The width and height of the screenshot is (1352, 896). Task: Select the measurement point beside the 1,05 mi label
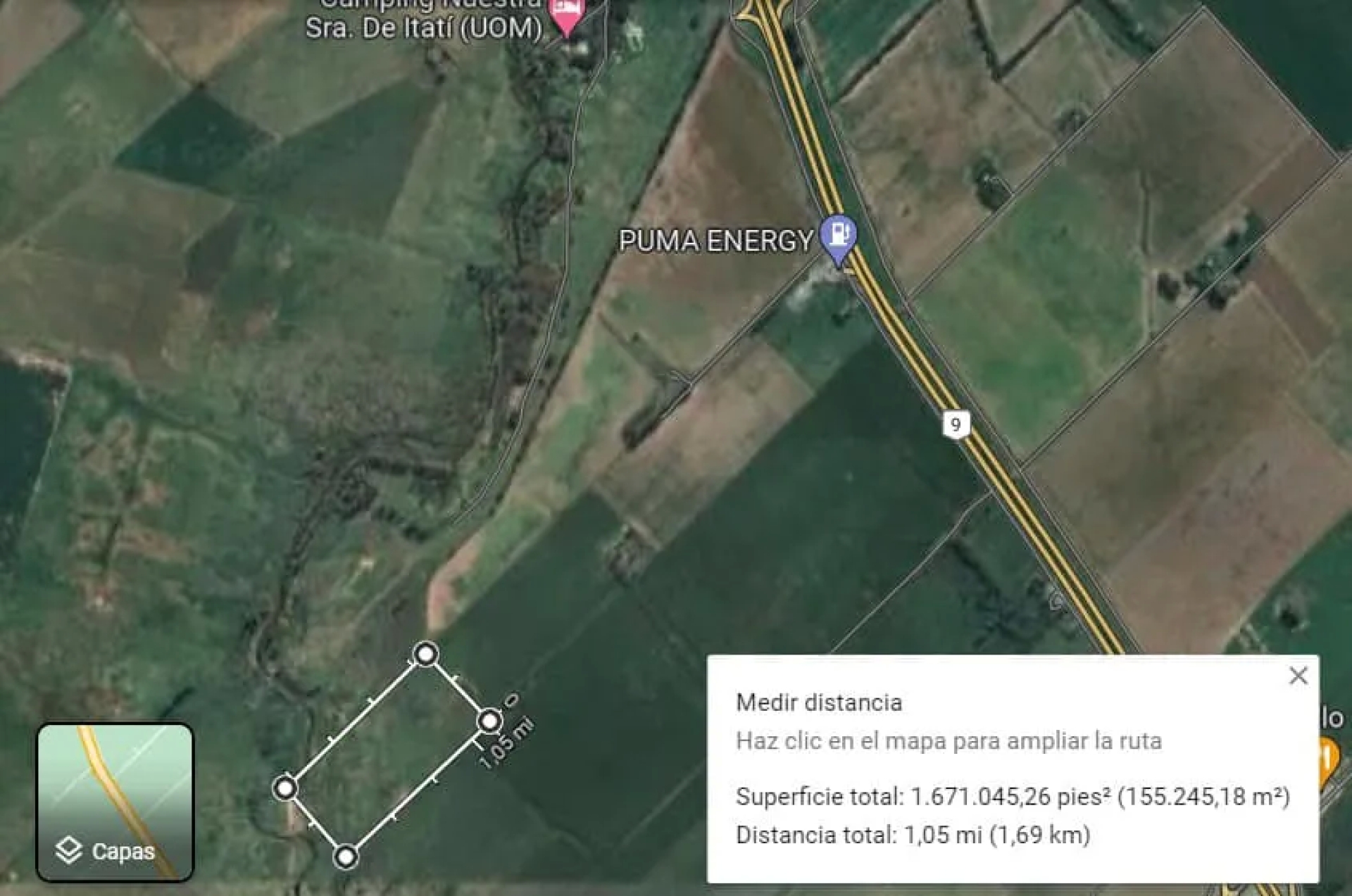coord(489,721)
